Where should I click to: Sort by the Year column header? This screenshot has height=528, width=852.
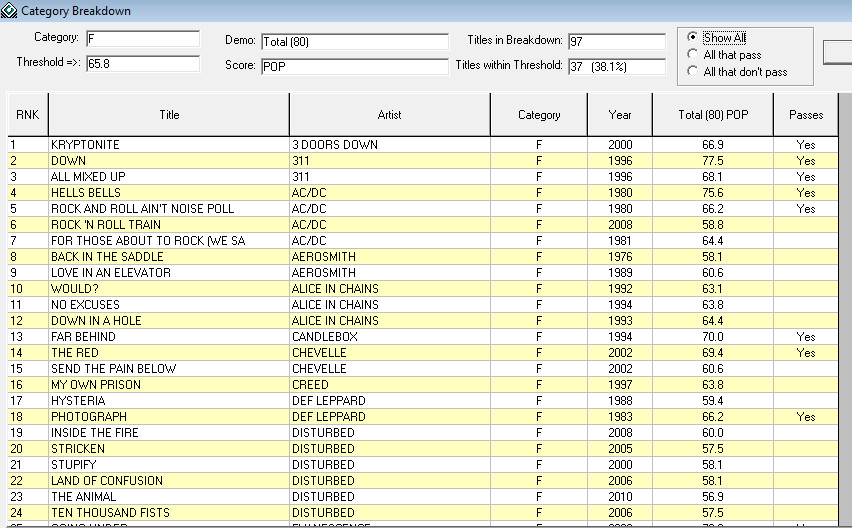click(620, 115)
